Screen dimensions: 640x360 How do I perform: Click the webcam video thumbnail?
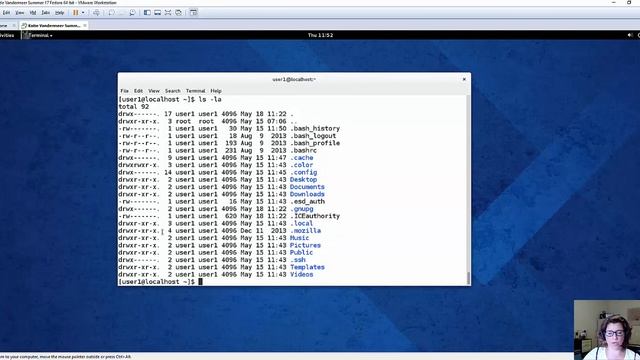607,330
